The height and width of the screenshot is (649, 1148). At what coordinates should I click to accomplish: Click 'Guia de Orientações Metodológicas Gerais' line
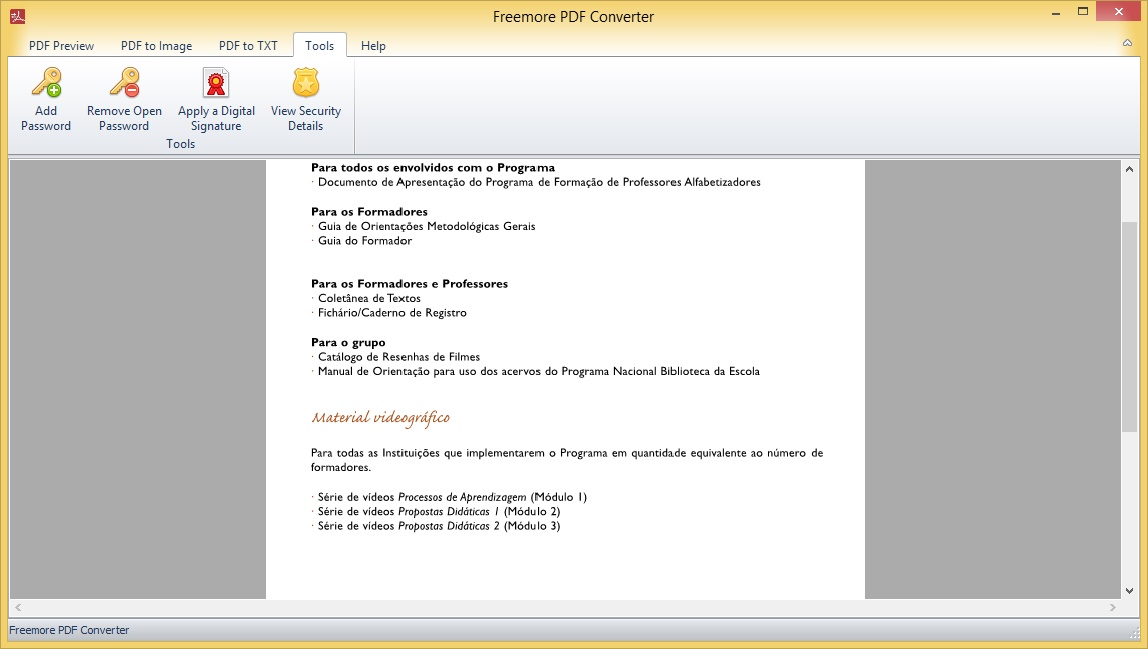(x=426, y=226)
